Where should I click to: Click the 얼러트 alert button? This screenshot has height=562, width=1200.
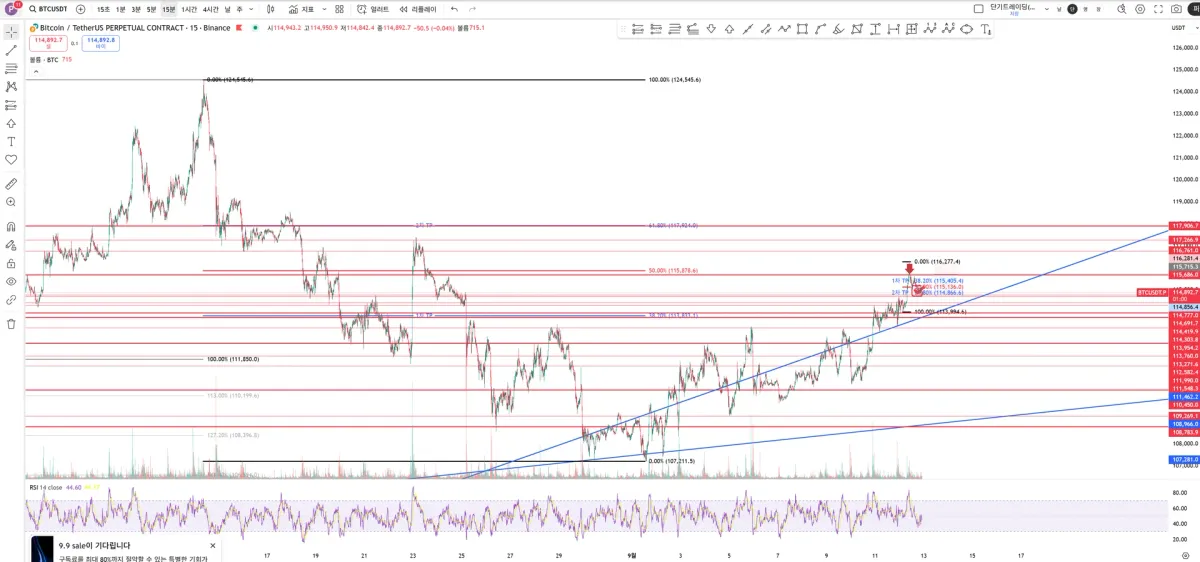point(373,9)
